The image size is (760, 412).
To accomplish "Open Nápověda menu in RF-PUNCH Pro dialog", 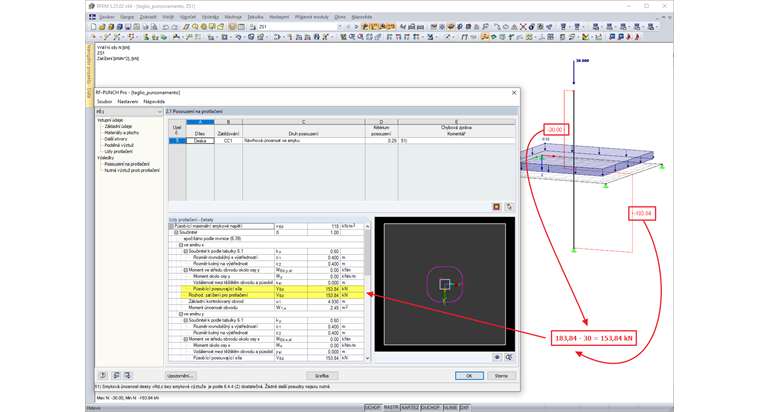I will pos(154,102).
